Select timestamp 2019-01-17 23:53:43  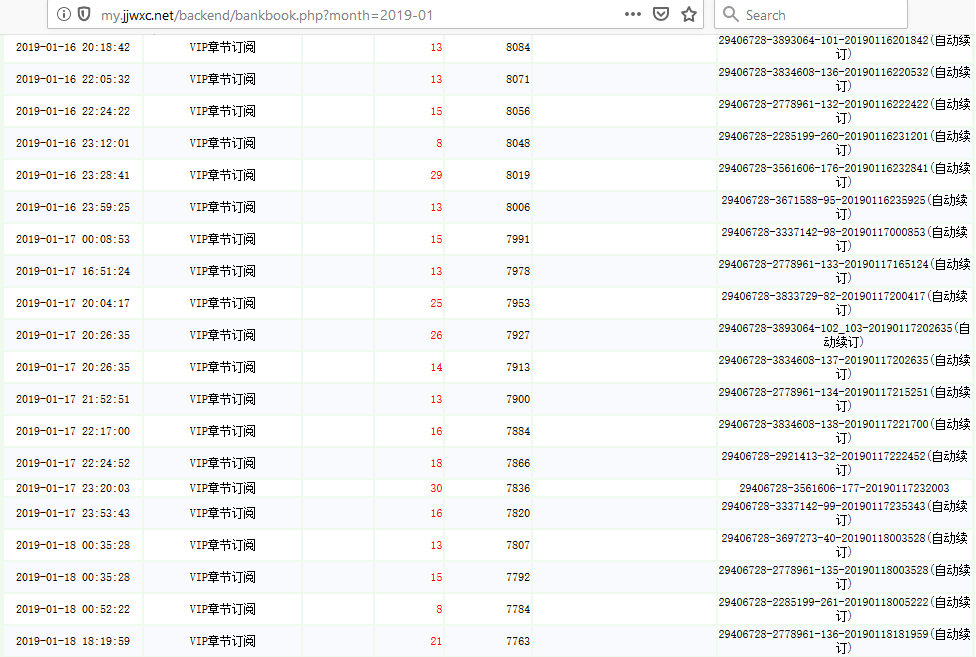click(x=73, y=513)
